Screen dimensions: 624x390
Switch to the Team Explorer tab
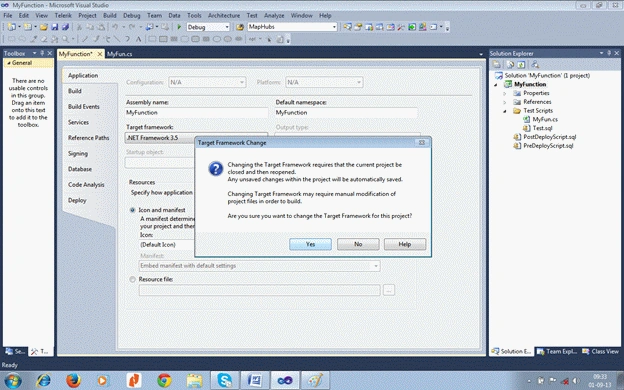click(x=557, y=351)
